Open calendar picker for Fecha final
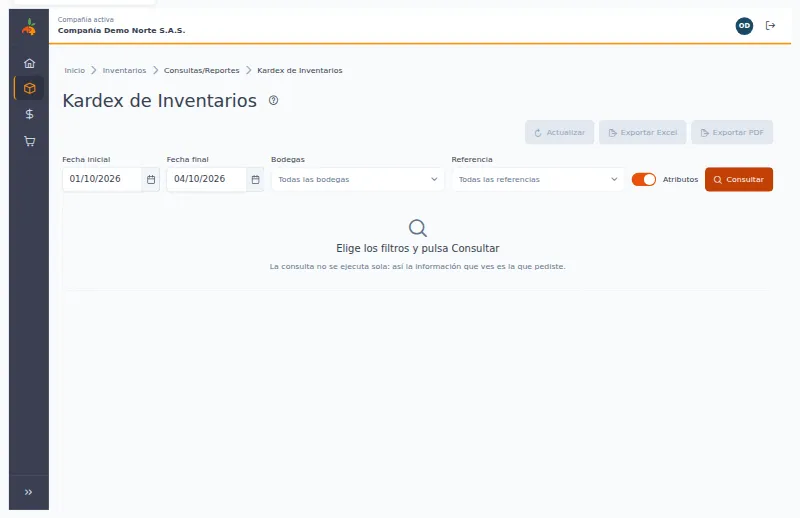Viewport: 800px width, 518px height. [x=256, y=180]
